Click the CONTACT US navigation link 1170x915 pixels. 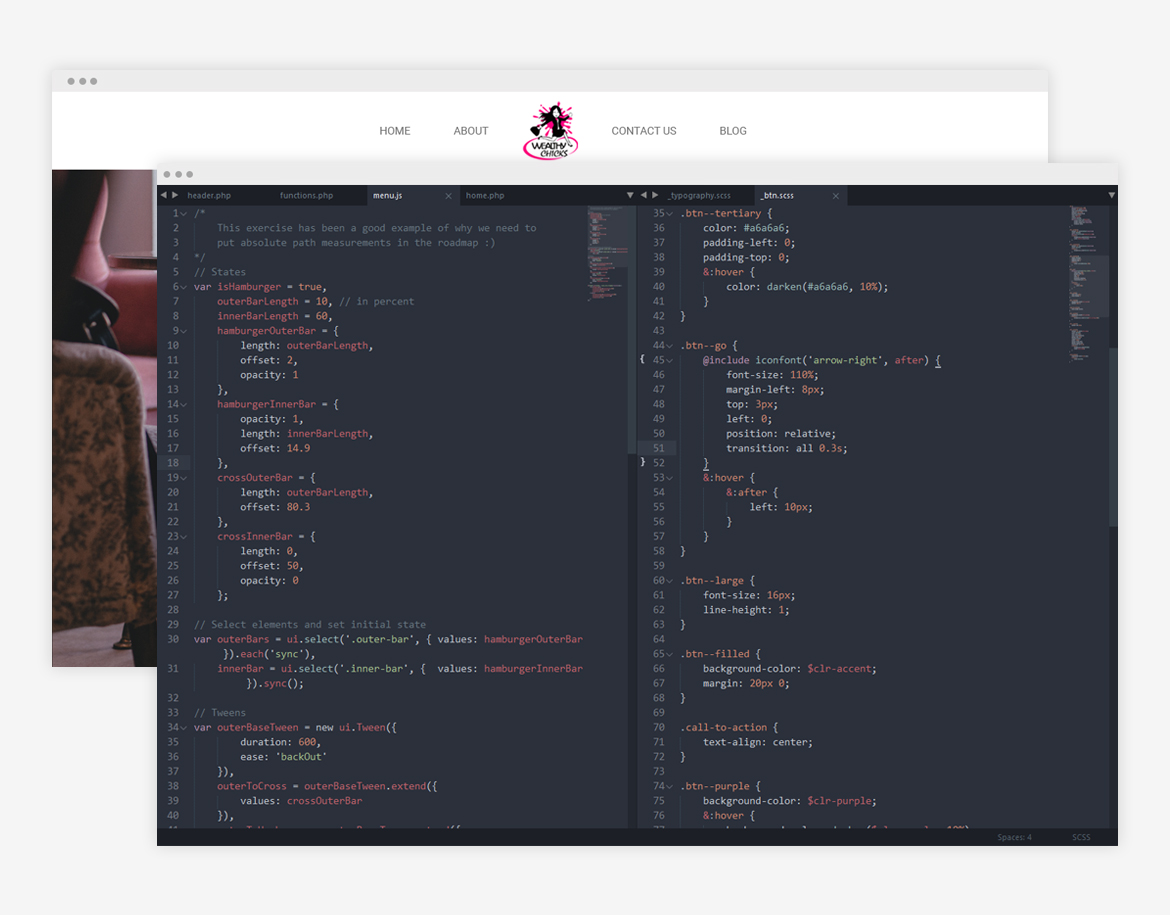coord(643,130)
